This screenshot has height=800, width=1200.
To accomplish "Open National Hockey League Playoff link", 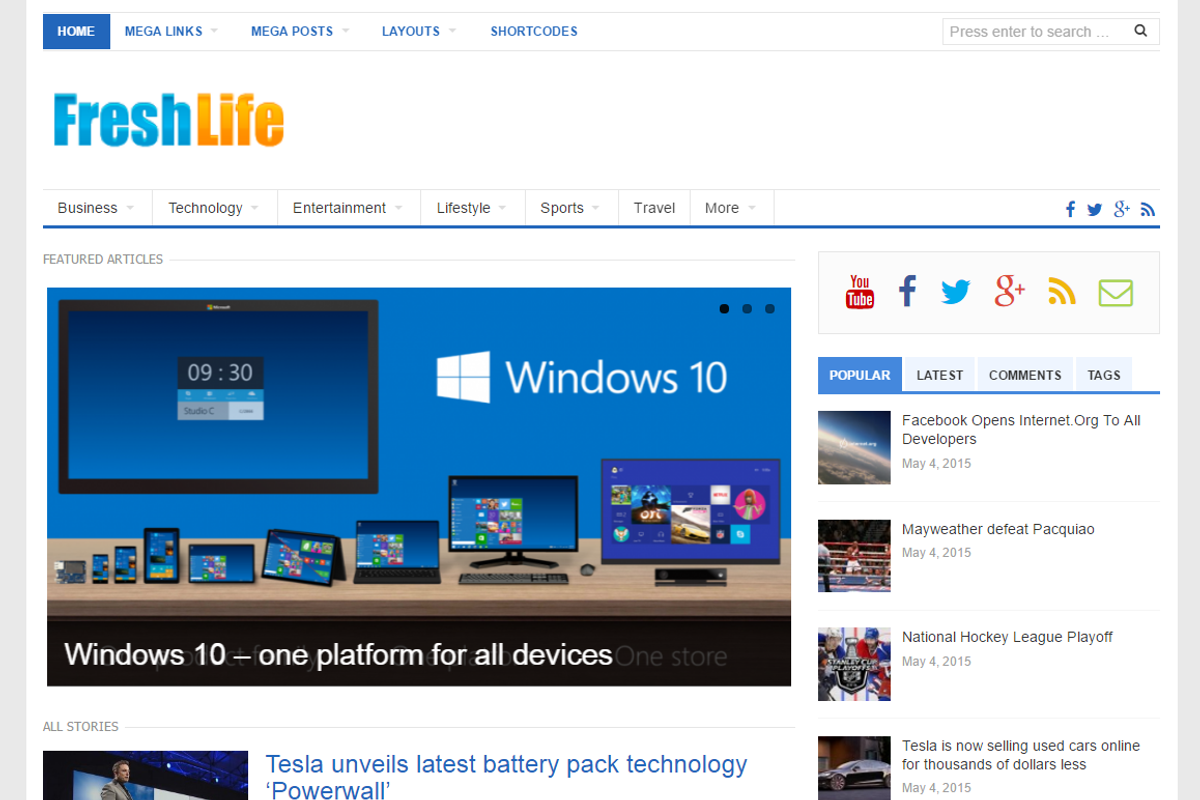I will point(1007,637).
